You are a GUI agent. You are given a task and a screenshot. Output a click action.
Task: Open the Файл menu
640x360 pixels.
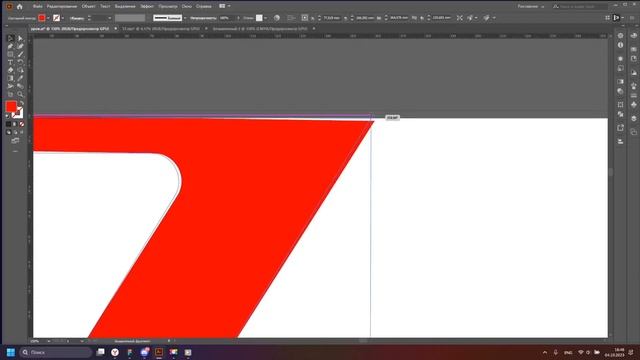(x=37, y=7)
